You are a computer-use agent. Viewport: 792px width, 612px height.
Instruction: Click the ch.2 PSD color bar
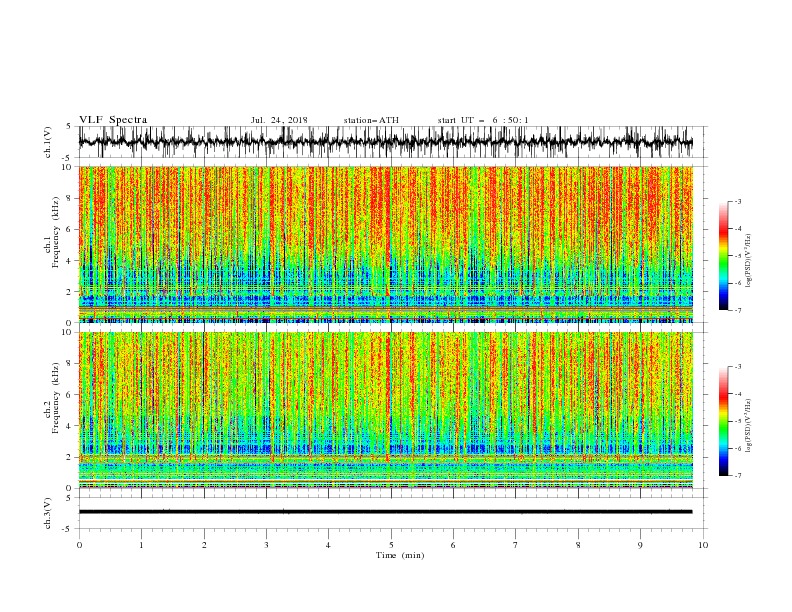click(x=723, y=421)
